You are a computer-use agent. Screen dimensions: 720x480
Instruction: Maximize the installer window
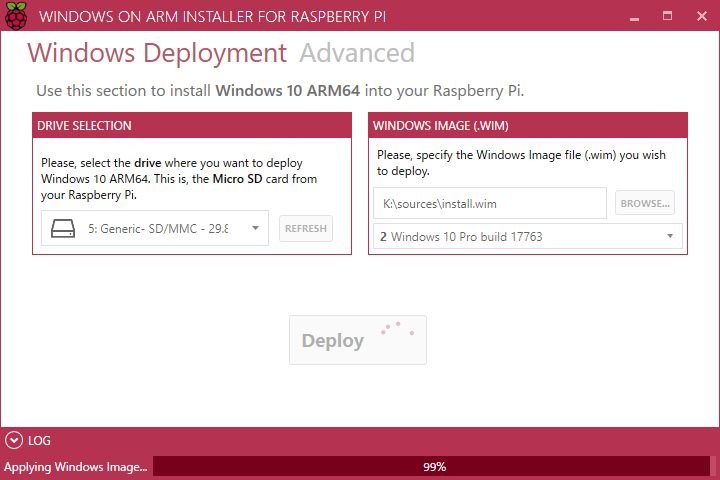coord(668,16)
